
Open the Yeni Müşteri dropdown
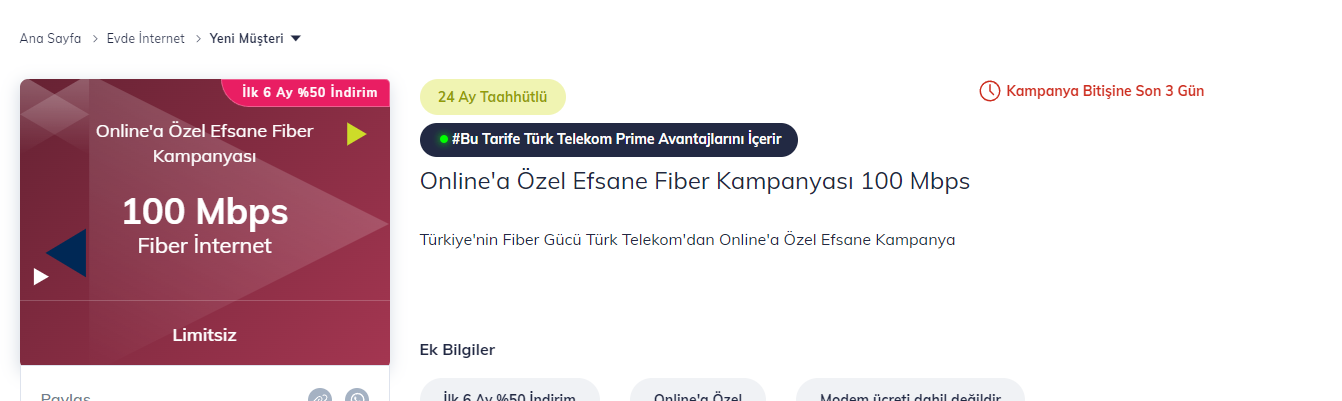coord(255,39)
